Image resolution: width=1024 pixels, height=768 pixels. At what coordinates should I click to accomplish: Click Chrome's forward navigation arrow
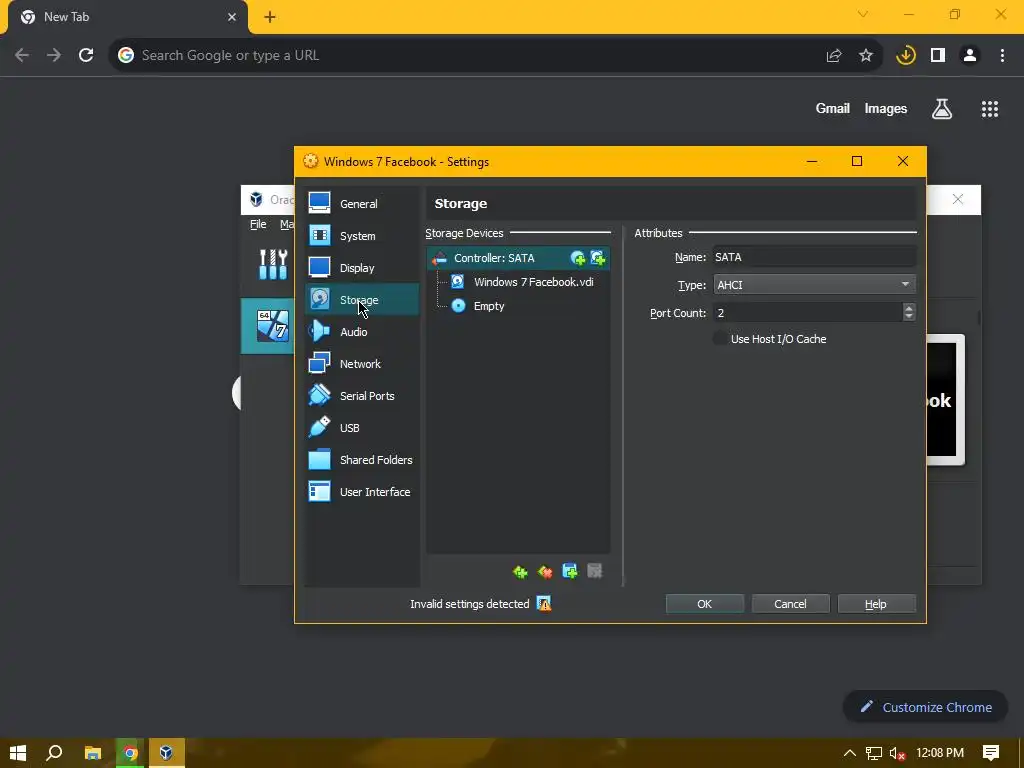pyautogui.click(x=54, y=56)
